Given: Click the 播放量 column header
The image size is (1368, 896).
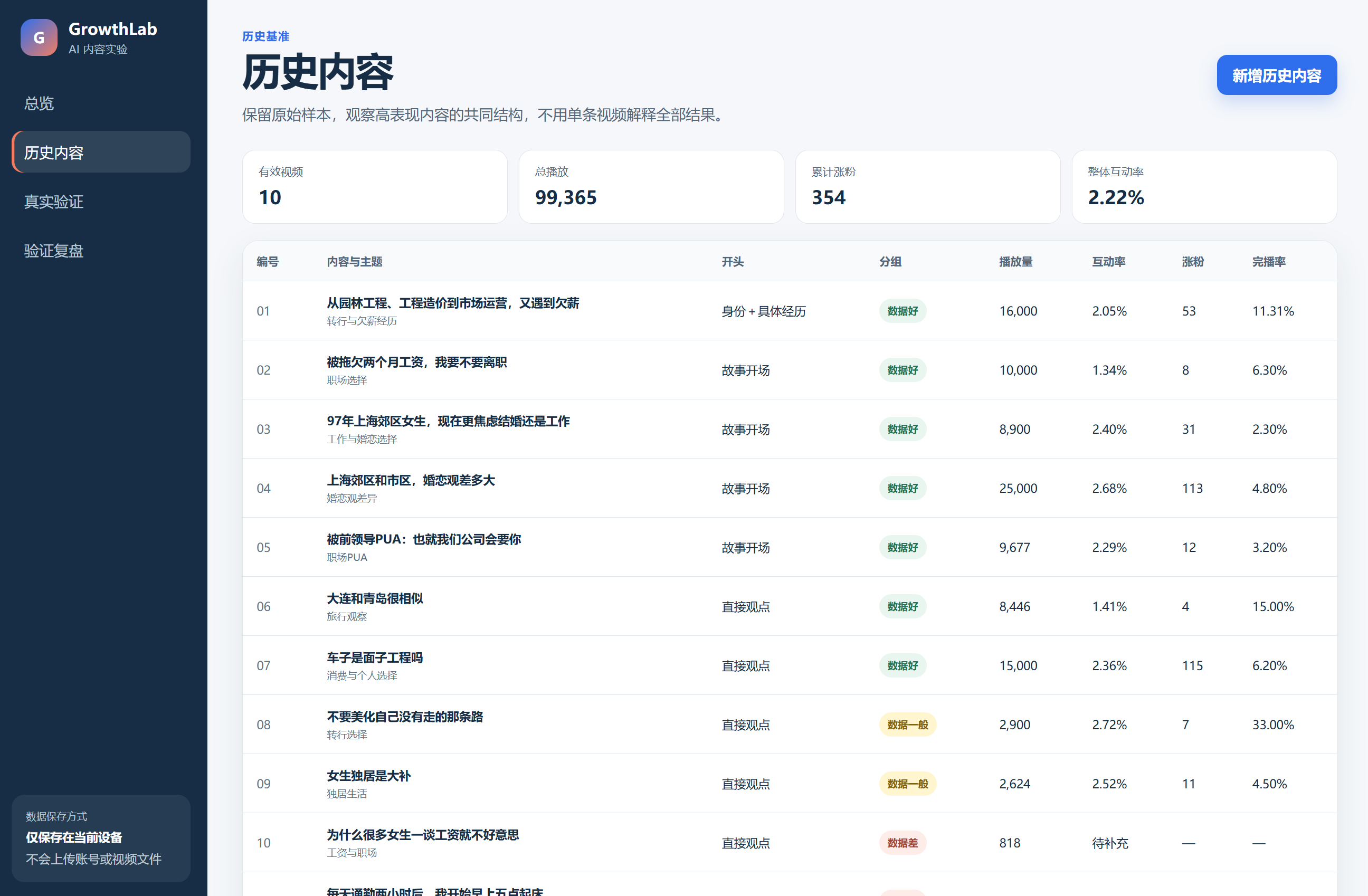Looking at the screenshot, I should point(1015,262).
